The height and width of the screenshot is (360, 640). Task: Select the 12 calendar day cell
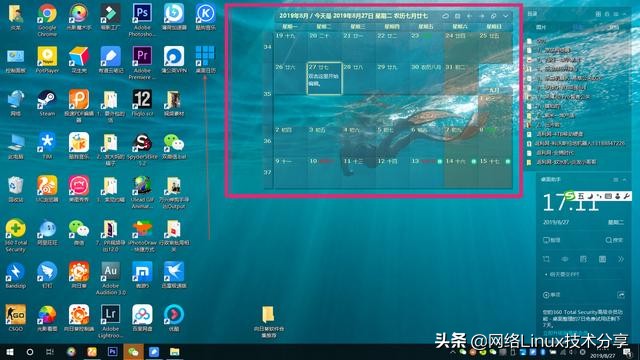click(392, 172)
